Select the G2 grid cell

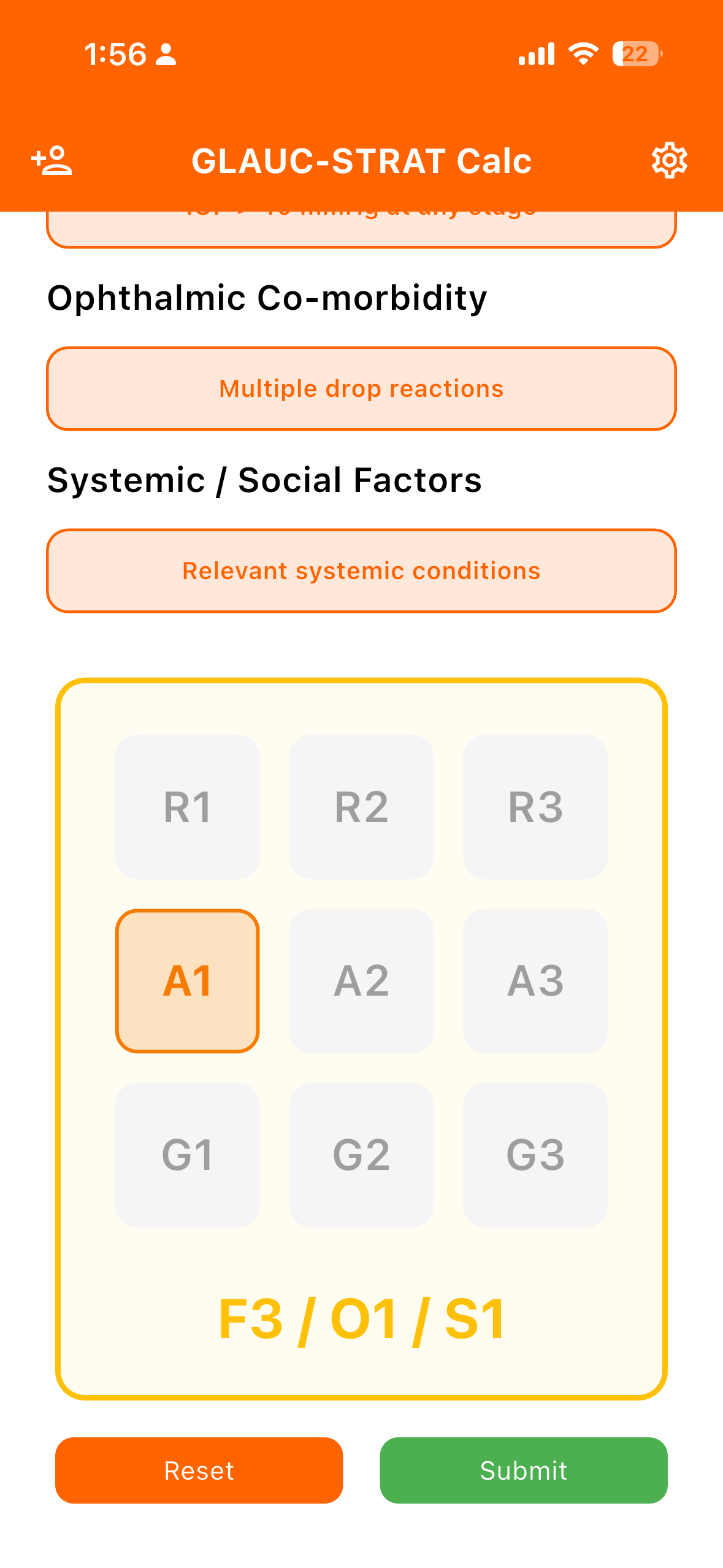point(361,1155)
